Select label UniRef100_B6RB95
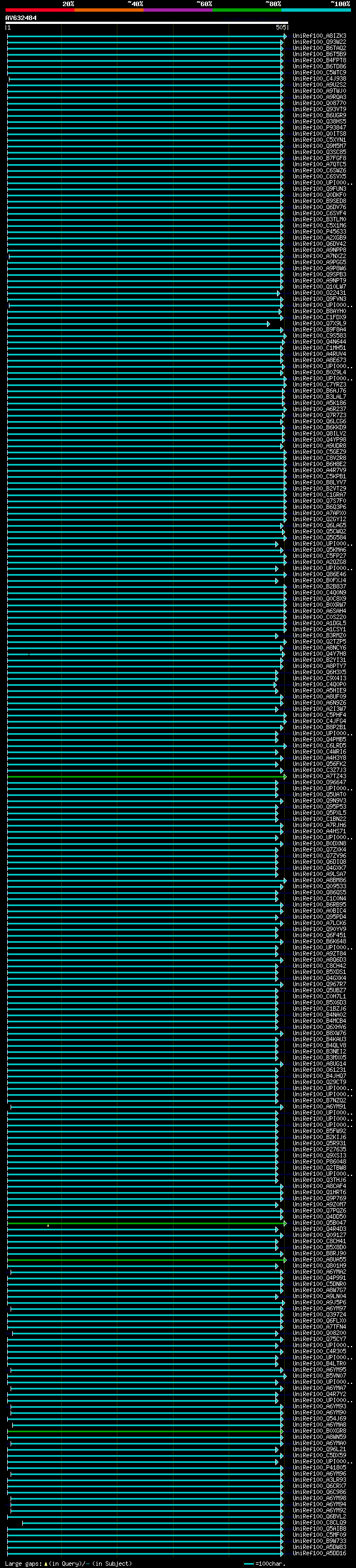Image resolution: width=356 pixels, height=1568 pixels. pos(319,904)
